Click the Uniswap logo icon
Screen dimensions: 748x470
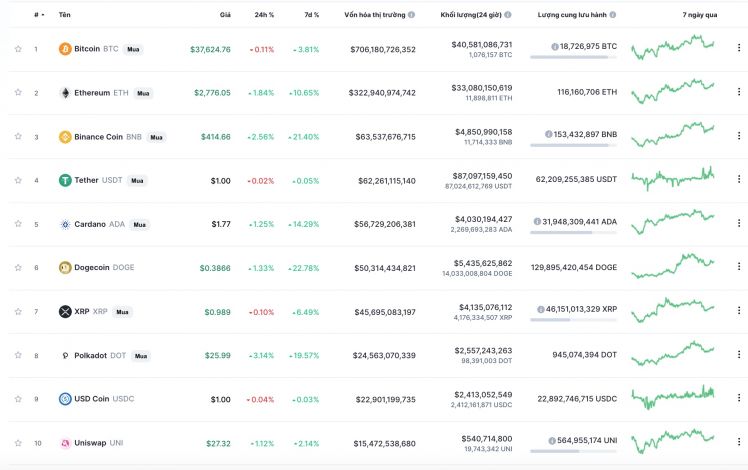tap(65, 443)
